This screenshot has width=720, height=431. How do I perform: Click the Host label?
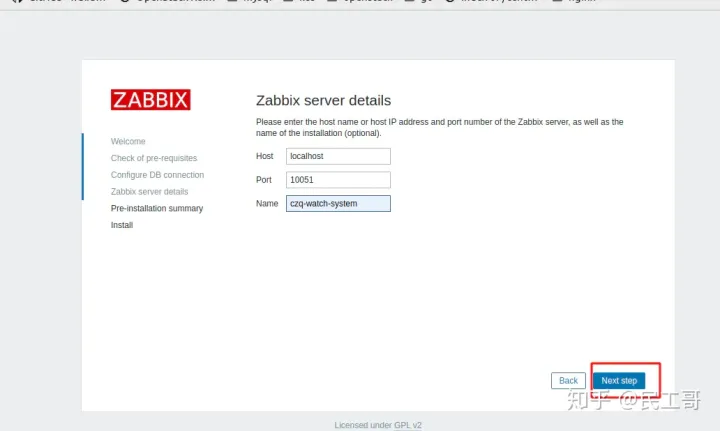(x=264, y=156)
